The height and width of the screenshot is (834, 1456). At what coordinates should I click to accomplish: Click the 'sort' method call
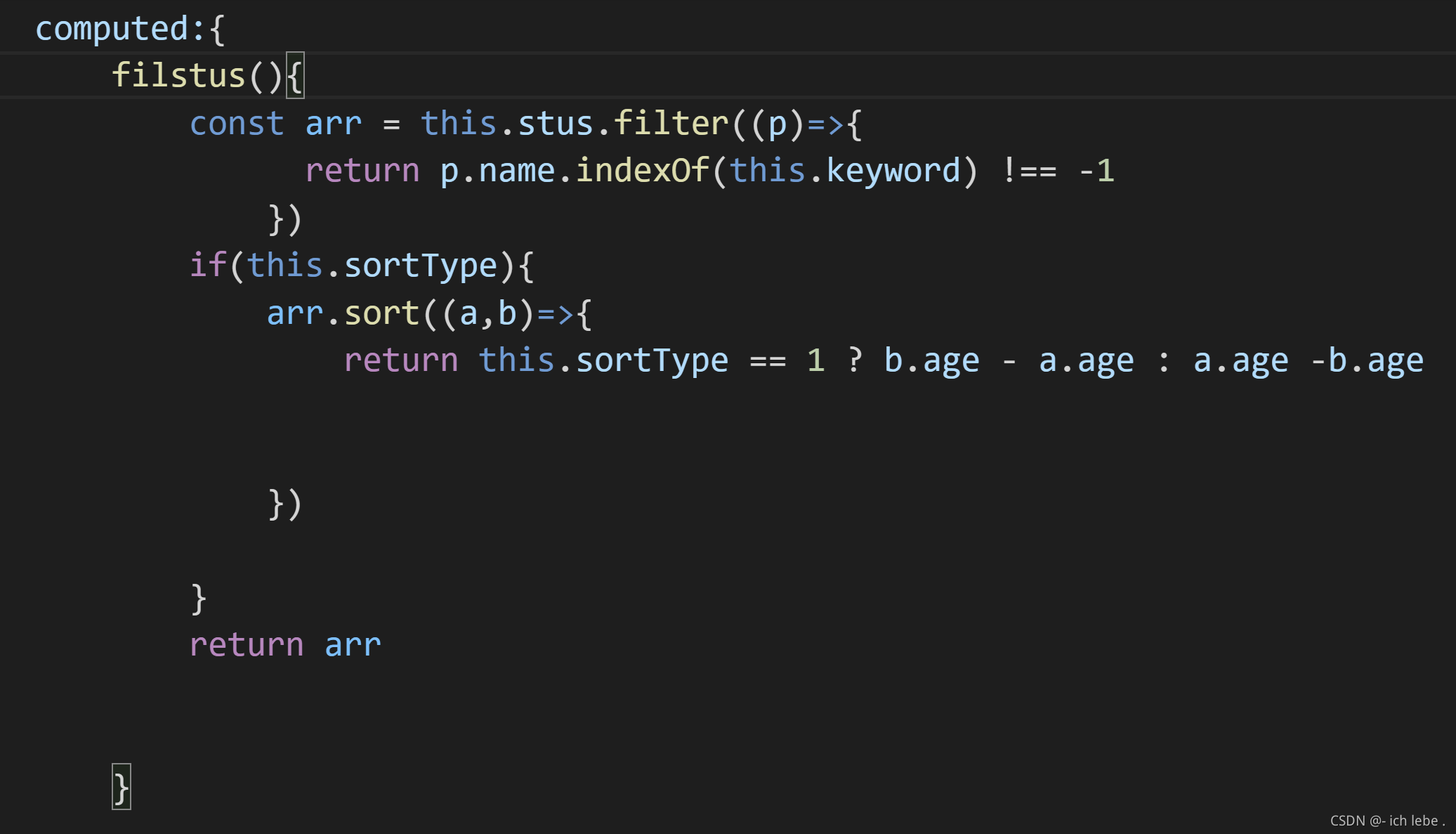[381, 314]
